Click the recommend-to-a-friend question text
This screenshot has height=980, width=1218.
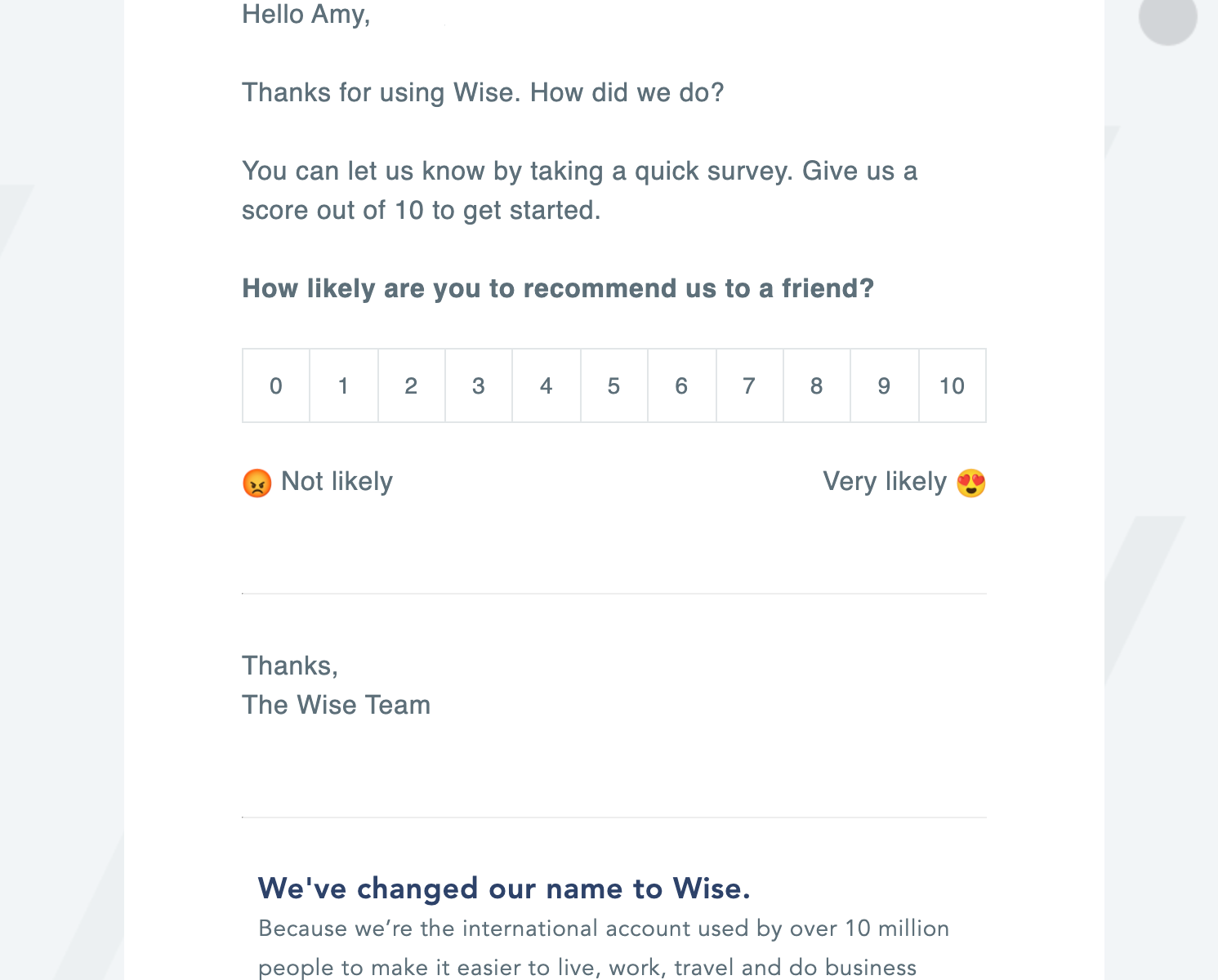pos(558,289)
